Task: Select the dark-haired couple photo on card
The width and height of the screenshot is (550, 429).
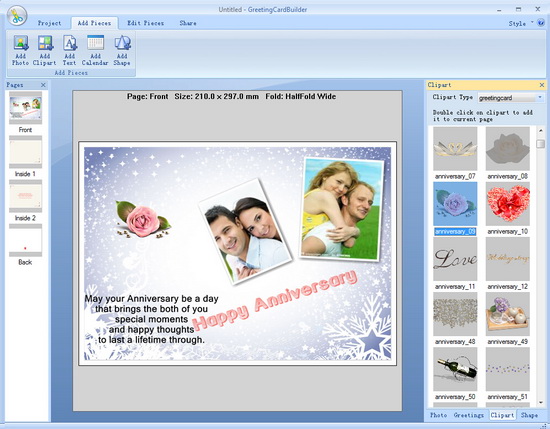Action: click(245, 232)
